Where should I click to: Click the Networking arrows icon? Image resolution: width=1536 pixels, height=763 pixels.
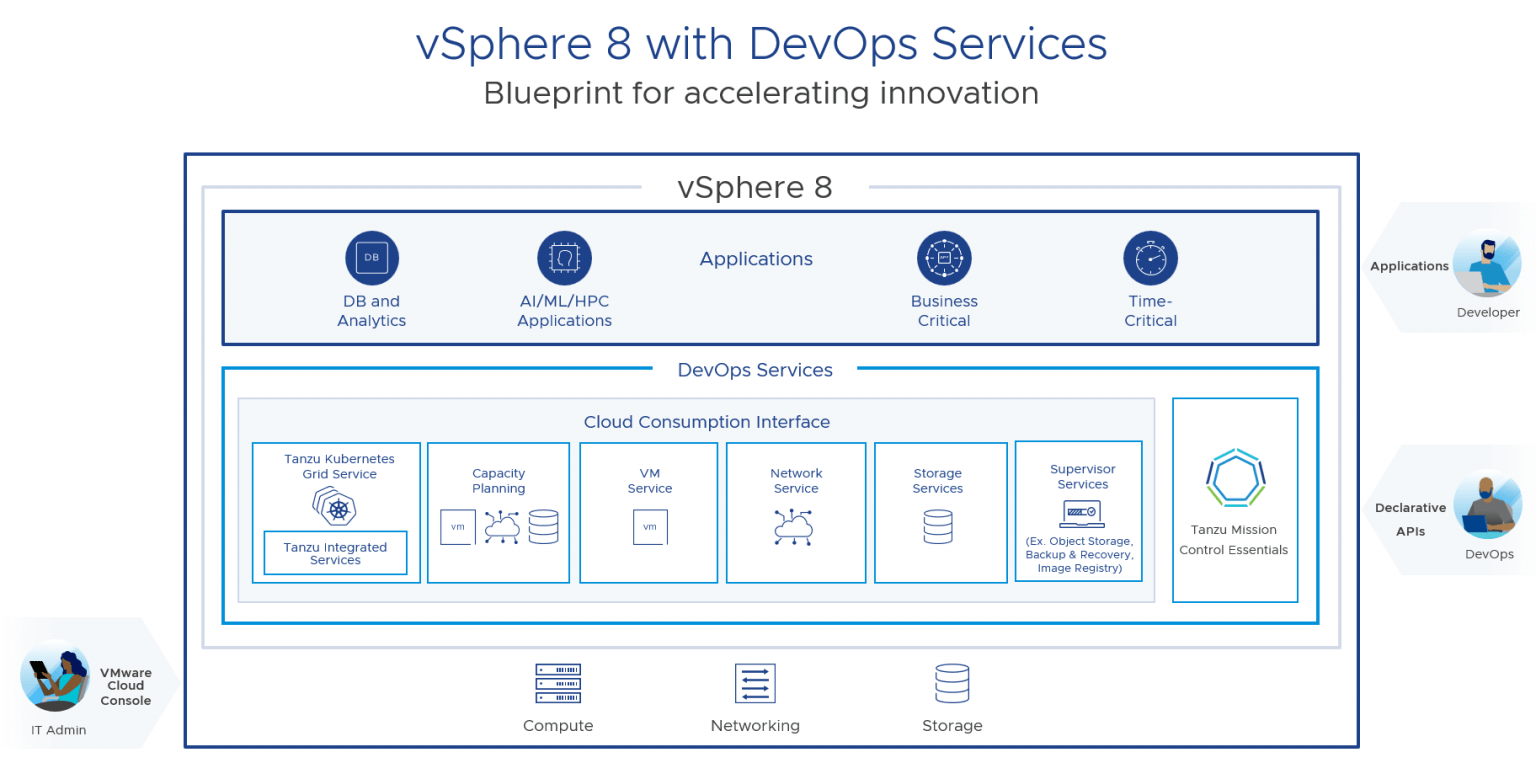click(x=755, y=684)
